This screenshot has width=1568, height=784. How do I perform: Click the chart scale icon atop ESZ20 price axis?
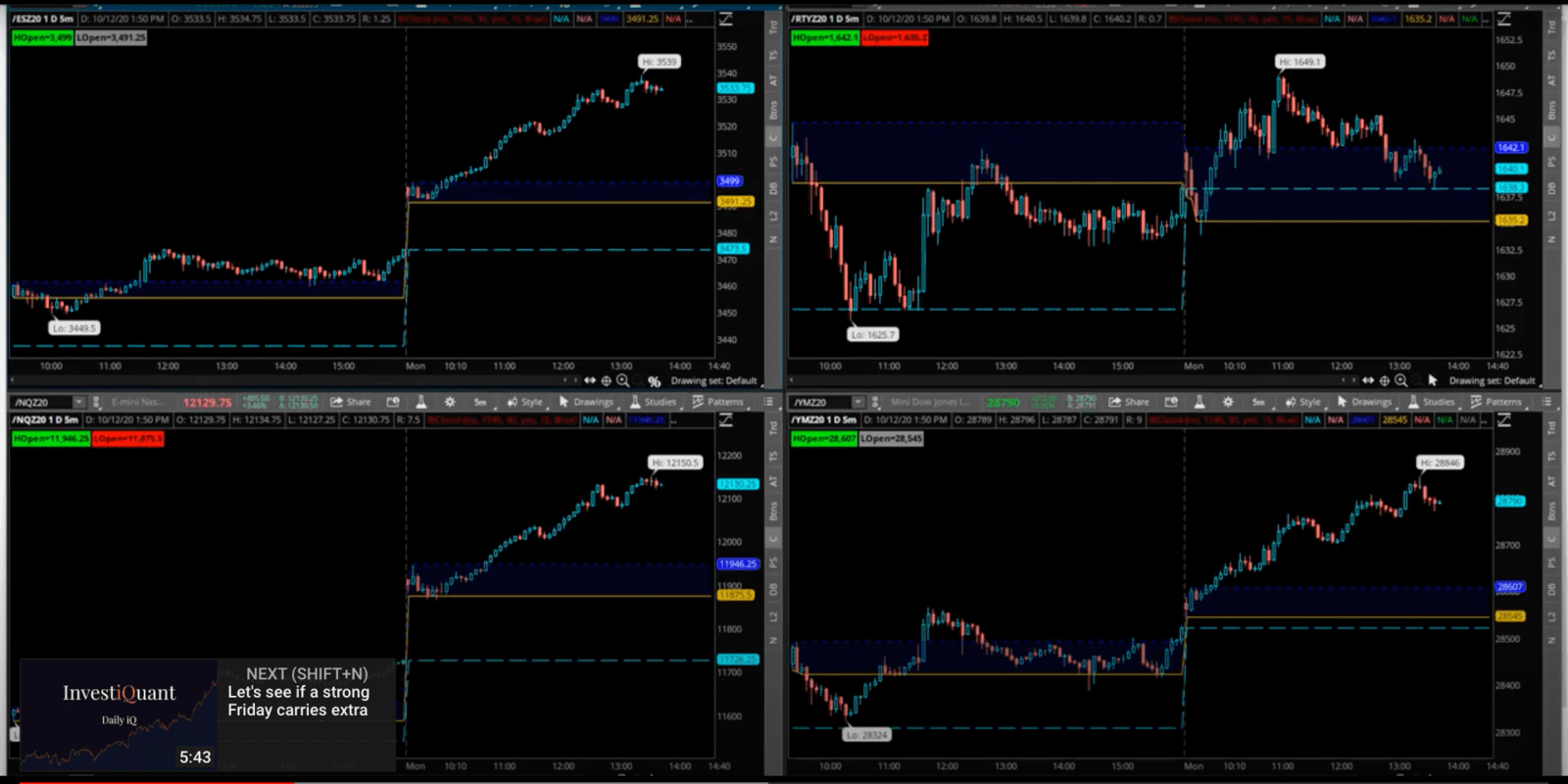coord(726,19)
